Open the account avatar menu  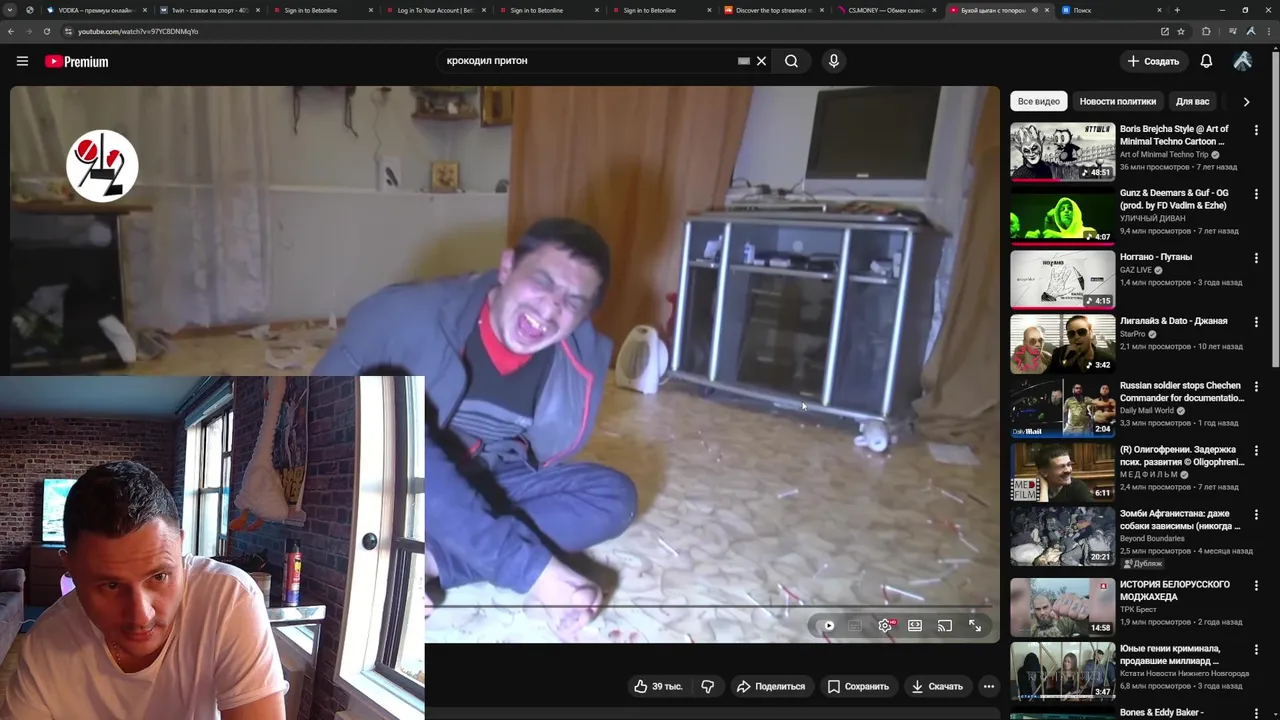click(1243, 61)
